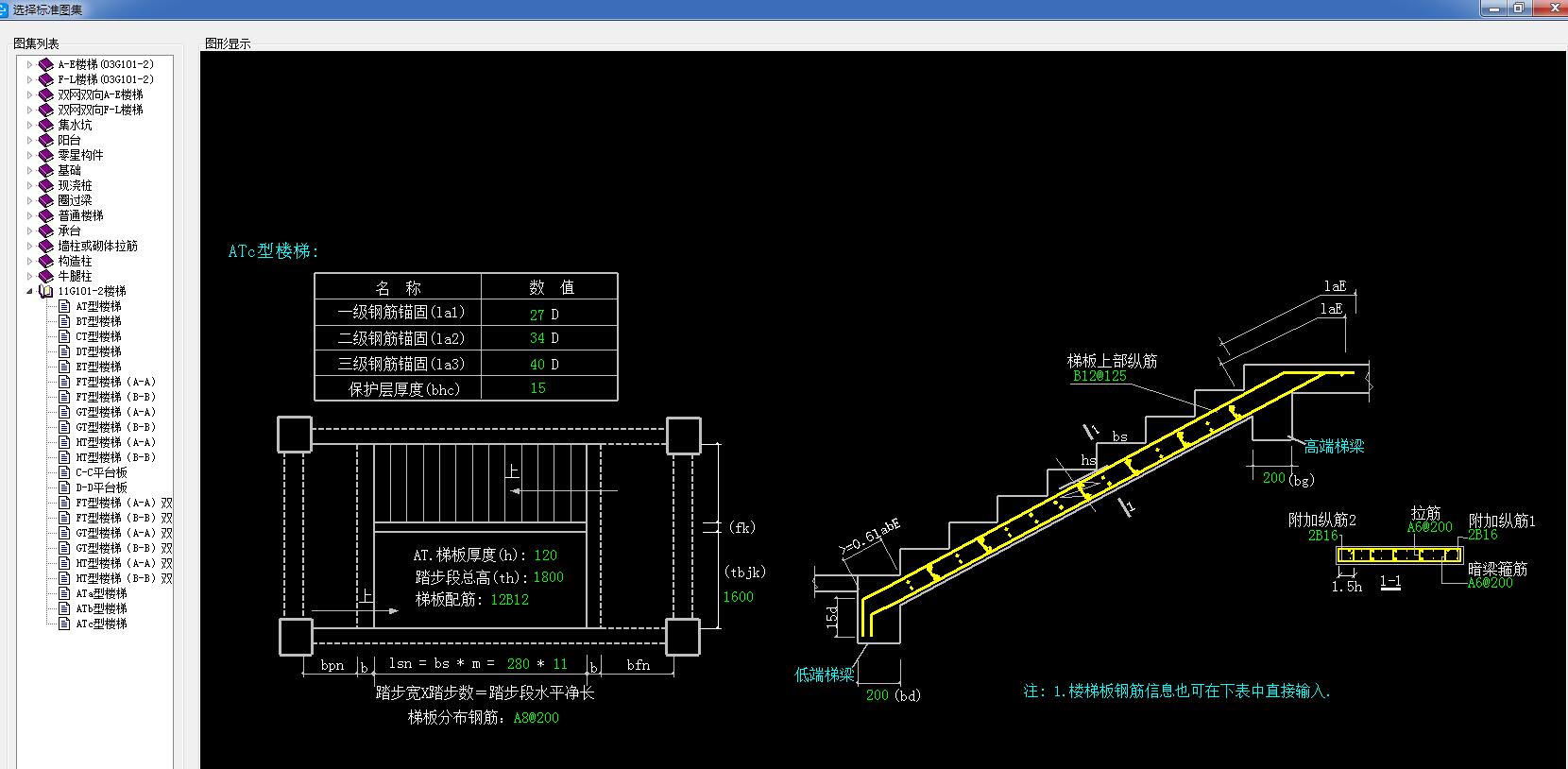Click the 200 (bg) dimension value
The height and width of the screenshot is (769, 1568).
click(x=1274, y=478)
